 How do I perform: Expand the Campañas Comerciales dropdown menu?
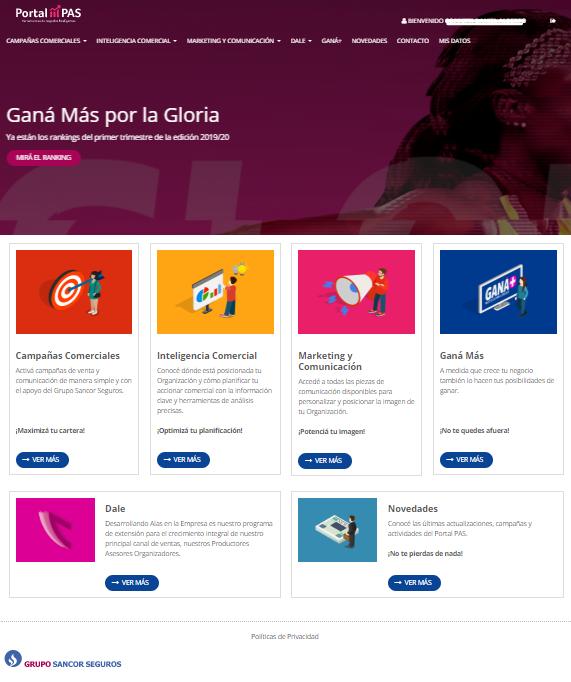pos(47,41)
